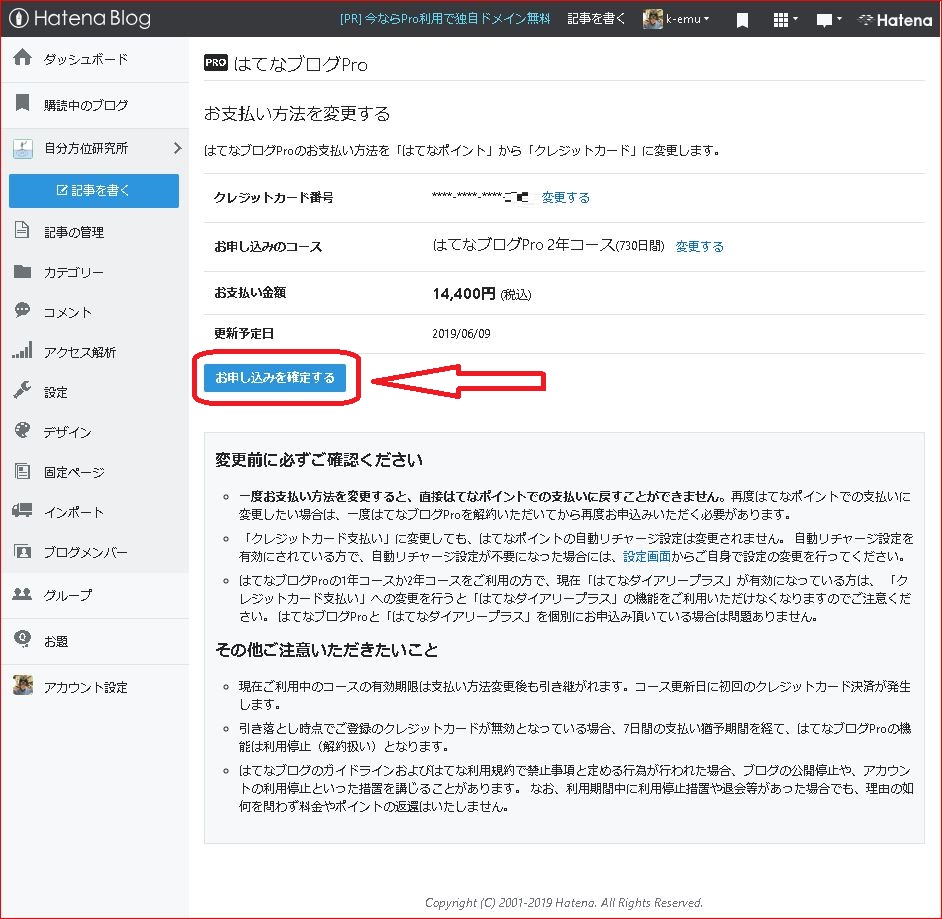Click the その他ご注意いただきたいこと heading
The image size is (942, 919).
(326, 650)
